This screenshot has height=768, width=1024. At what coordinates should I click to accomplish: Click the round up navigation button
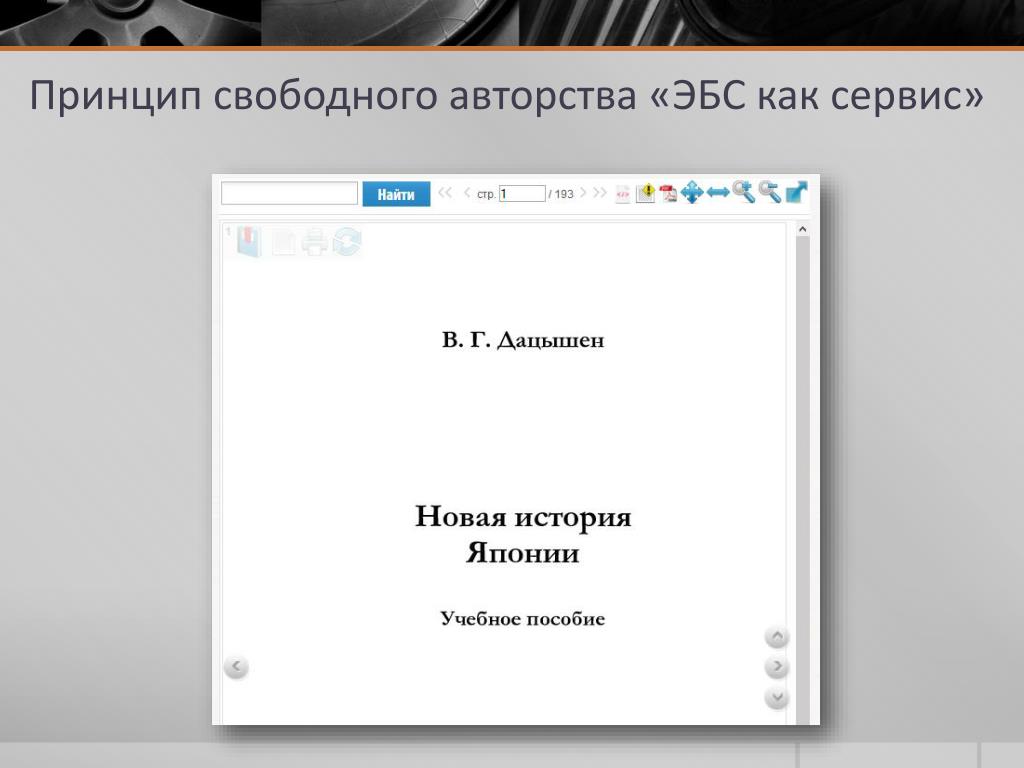(777, 637)
